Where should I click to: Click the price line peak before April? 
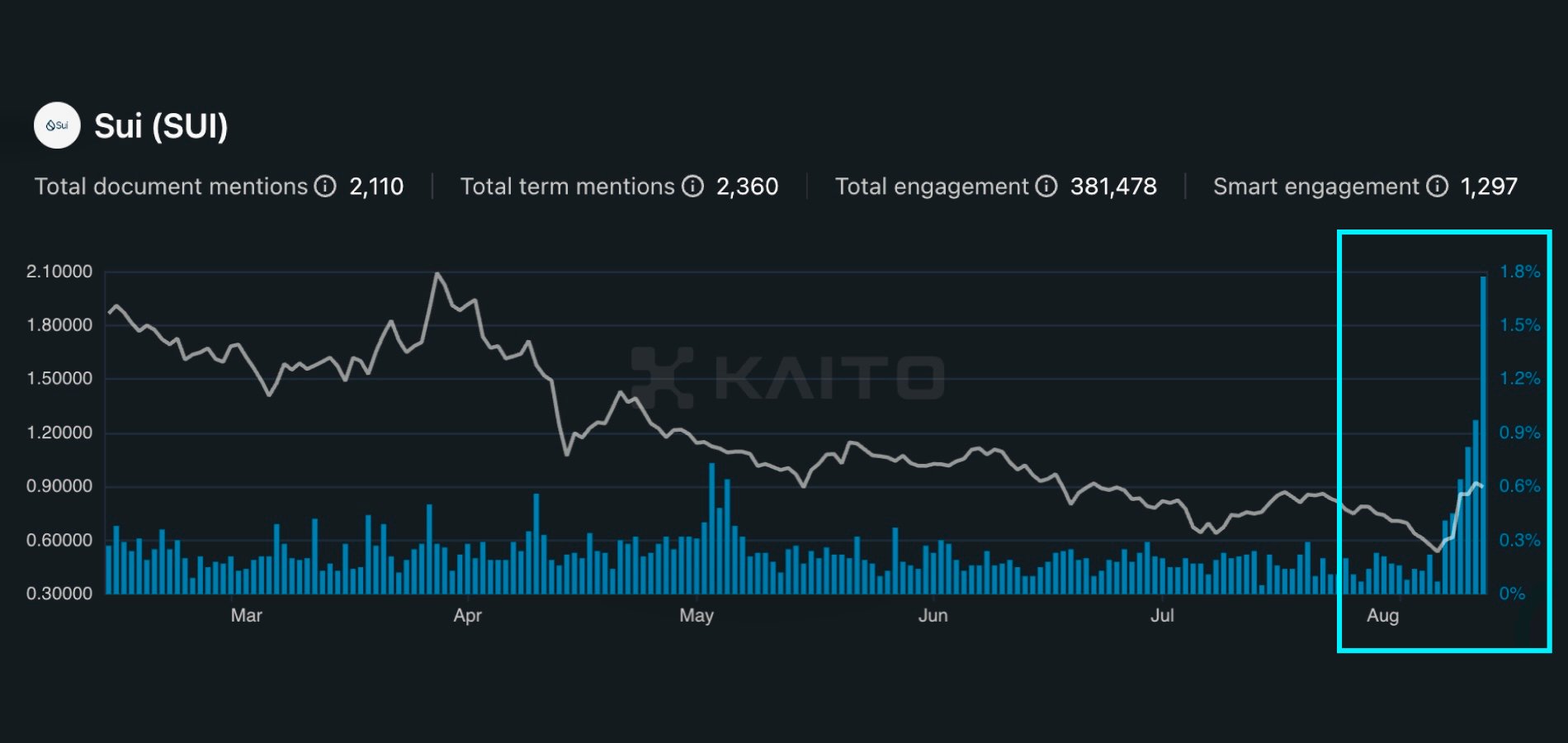[437, 273]
